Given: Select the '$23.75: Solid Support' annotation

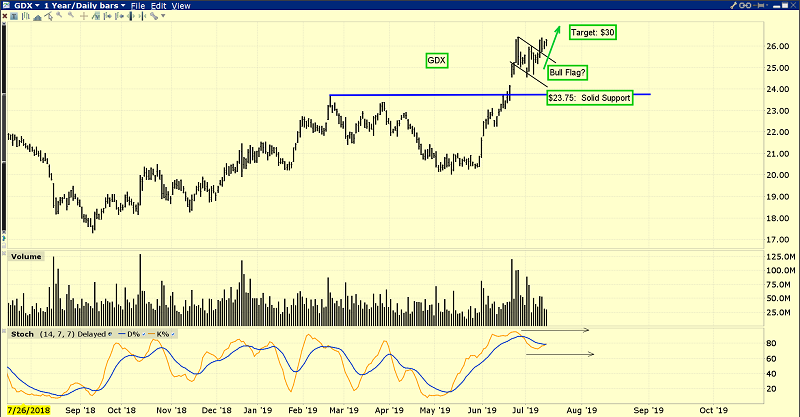Looking at the screenshot, I should click(589, 97).
